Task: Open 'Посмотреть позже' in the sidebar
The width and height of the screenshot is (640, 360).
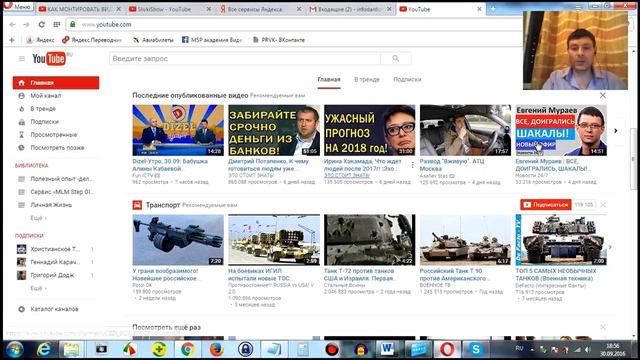Action: click(x=56, y=148)
